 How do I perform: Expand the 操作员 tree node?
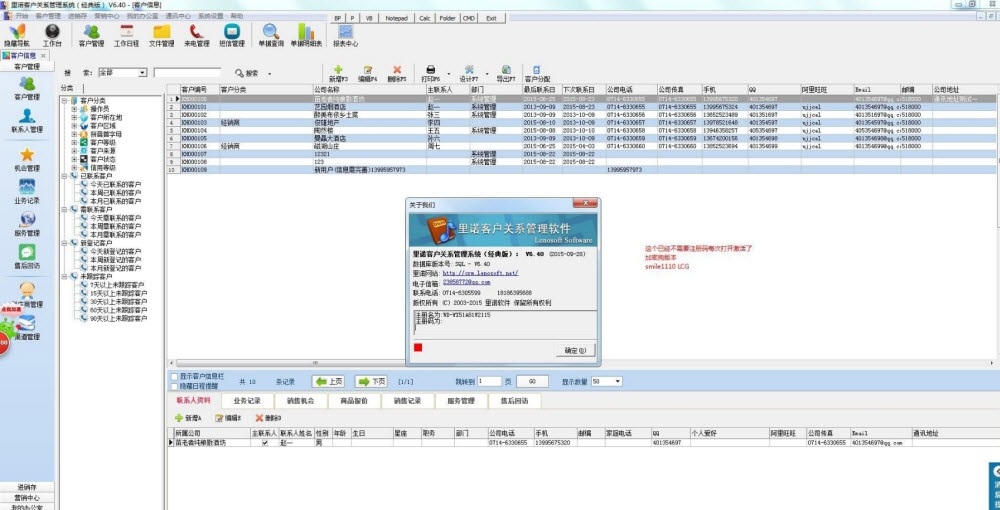tap(74, 109)
